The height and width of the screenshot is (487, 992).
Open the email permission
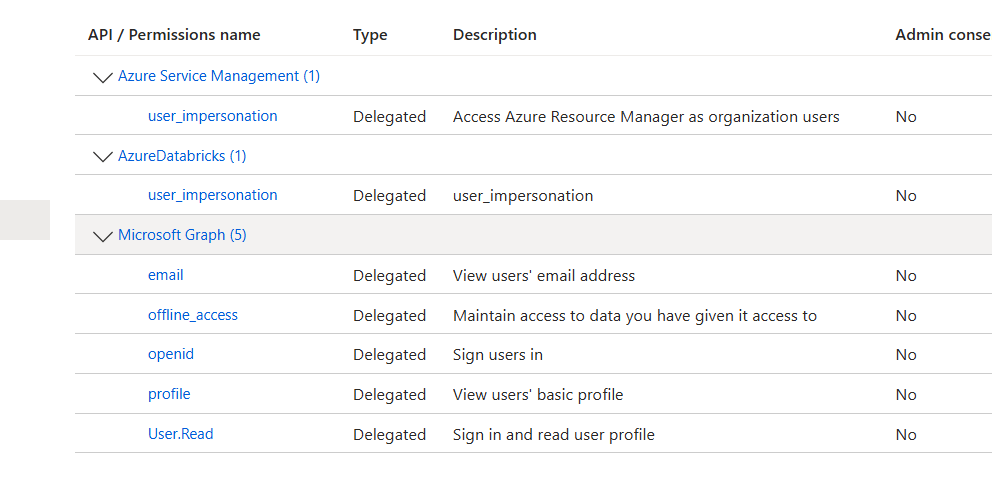(x=166, y=275)
